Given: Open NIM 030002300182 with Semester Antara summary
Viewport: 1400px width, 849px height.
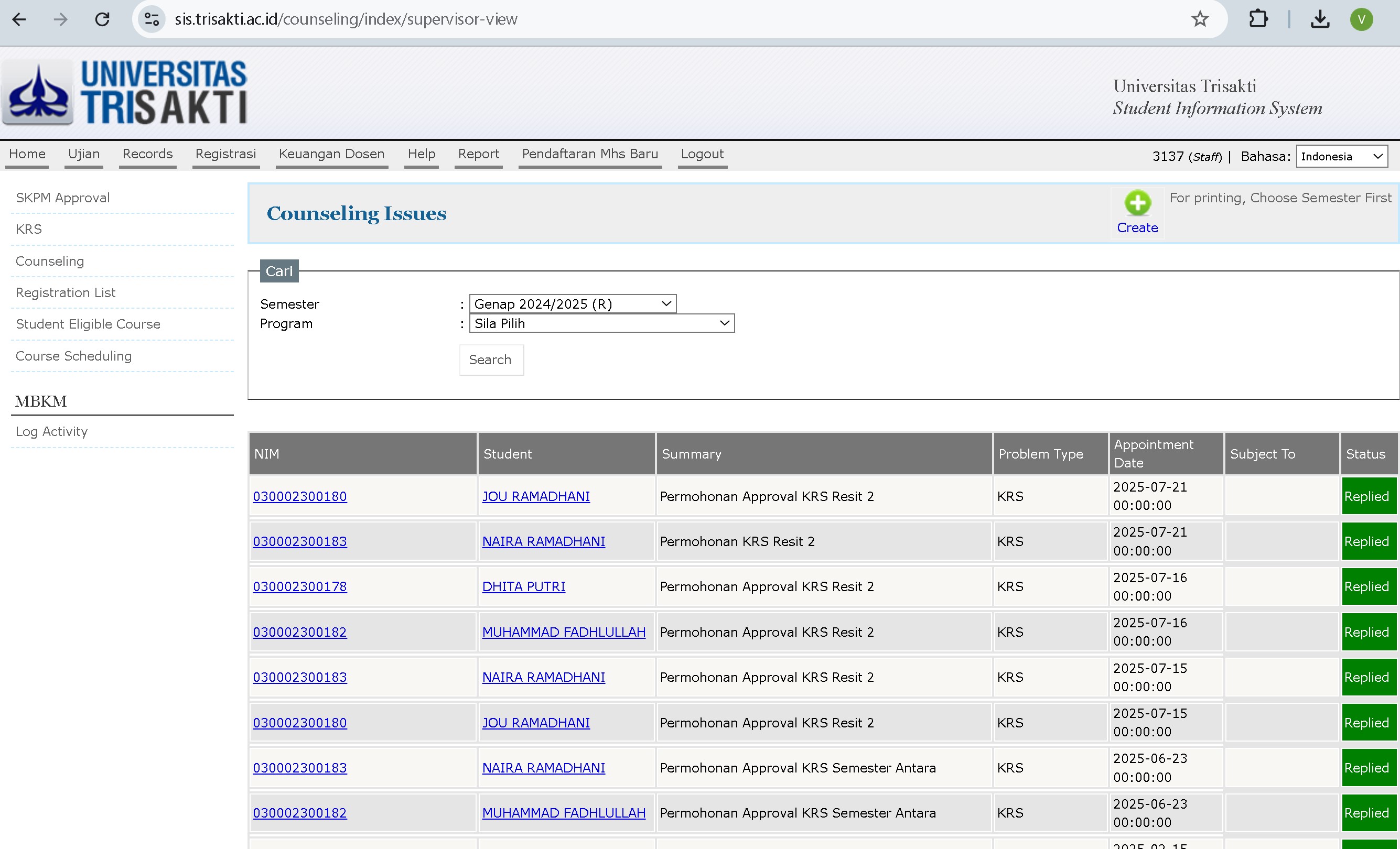Looking at the screenshot, I should coord(299,813).
